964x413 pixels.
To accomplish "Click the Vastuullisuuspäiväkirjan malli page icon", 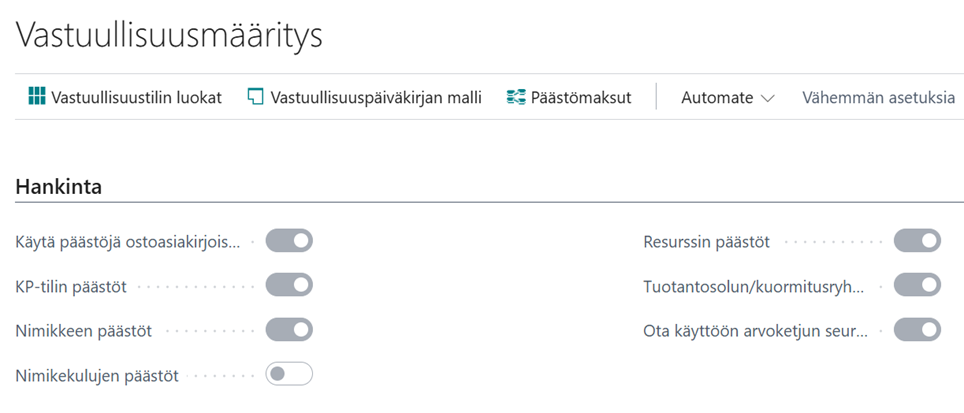I will [255, 96].
